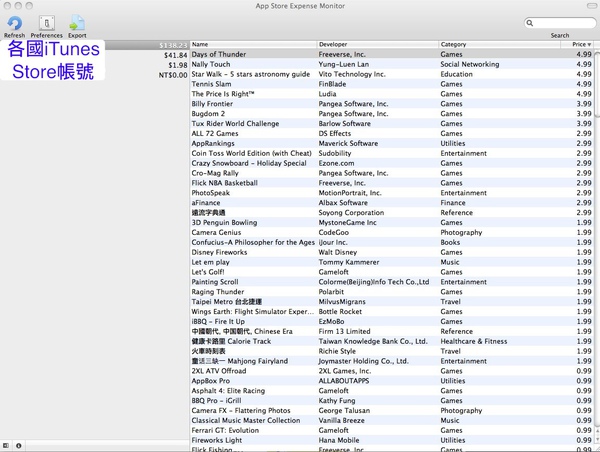
Task: Select the Star Walk astronomy guide row
Action: (x=391, y=74)
